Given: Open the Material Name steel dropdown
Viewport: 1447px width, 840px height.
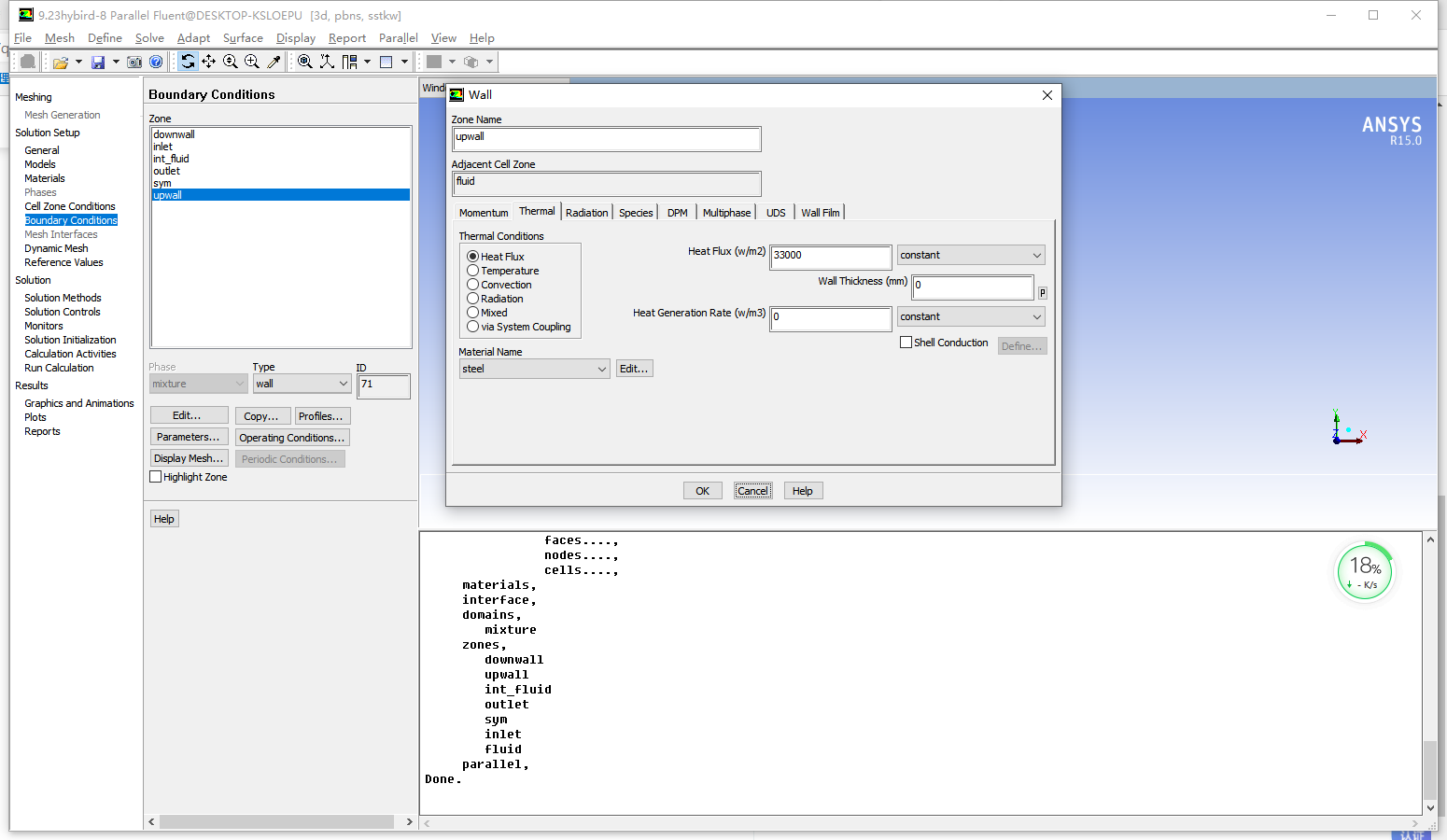Looking at the screenshot, I should pos(534,370).
